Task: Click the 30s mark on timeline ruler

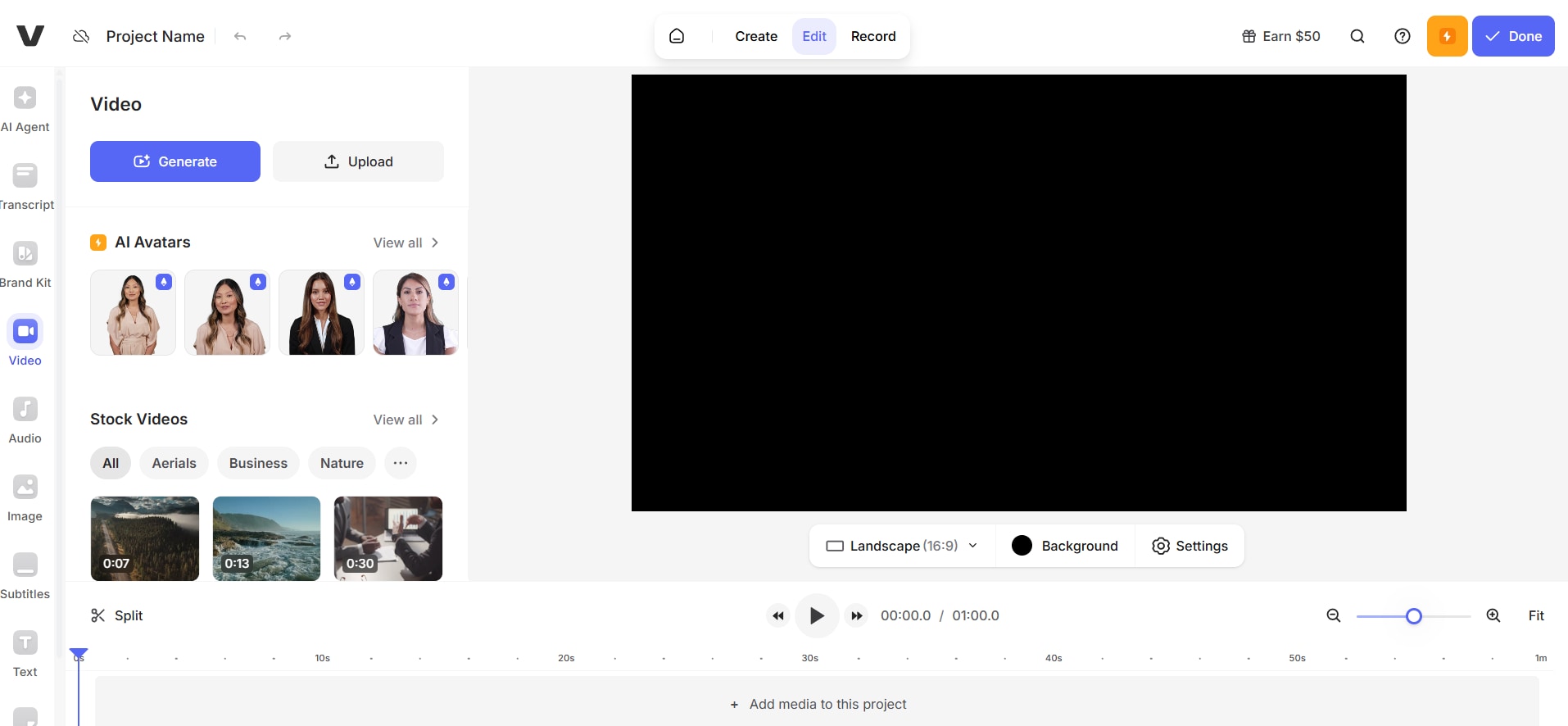Action: pyautogui.click(x=810, y=658)
